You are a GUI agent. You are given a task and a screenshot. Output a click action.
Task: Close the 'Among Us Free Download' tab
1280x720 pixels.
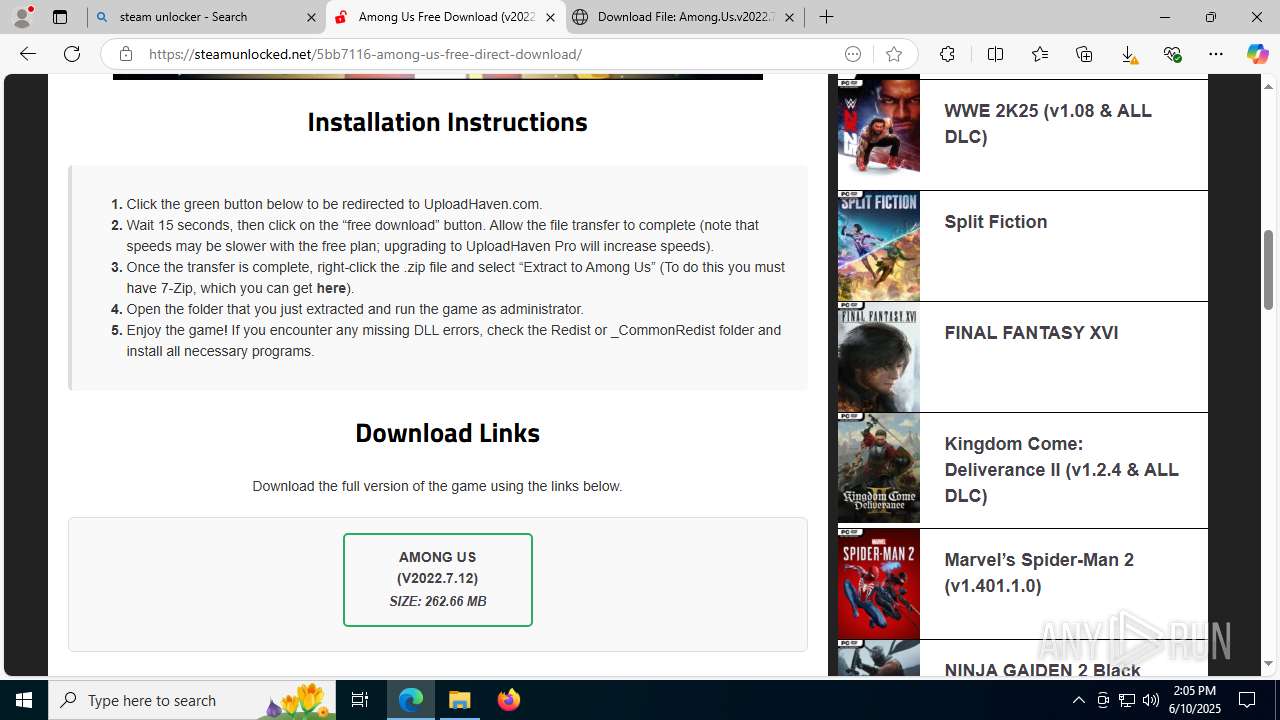pyautogui.click(x=550, y=17)
